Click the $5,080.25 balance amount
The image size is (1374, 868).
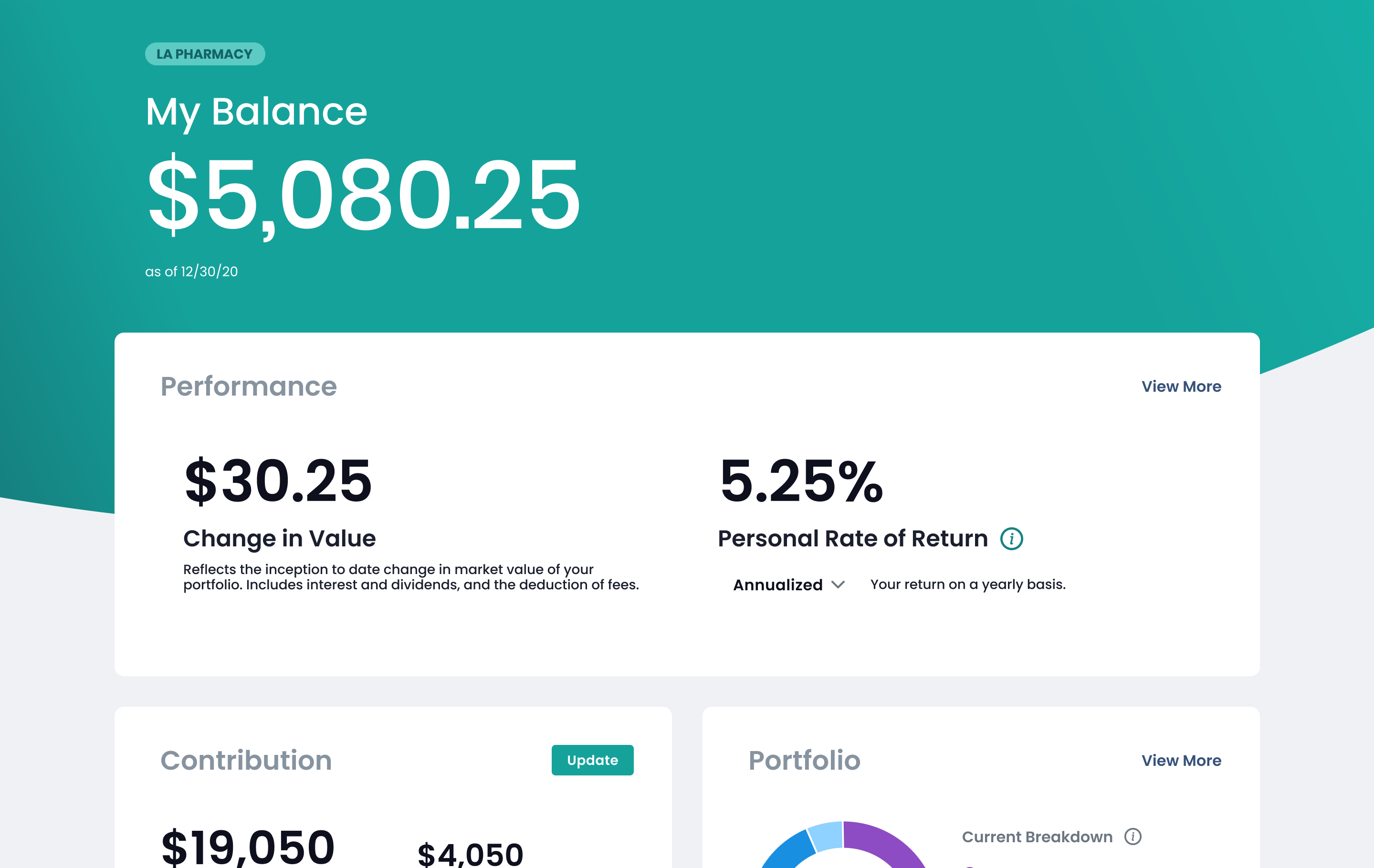point(363,195)
